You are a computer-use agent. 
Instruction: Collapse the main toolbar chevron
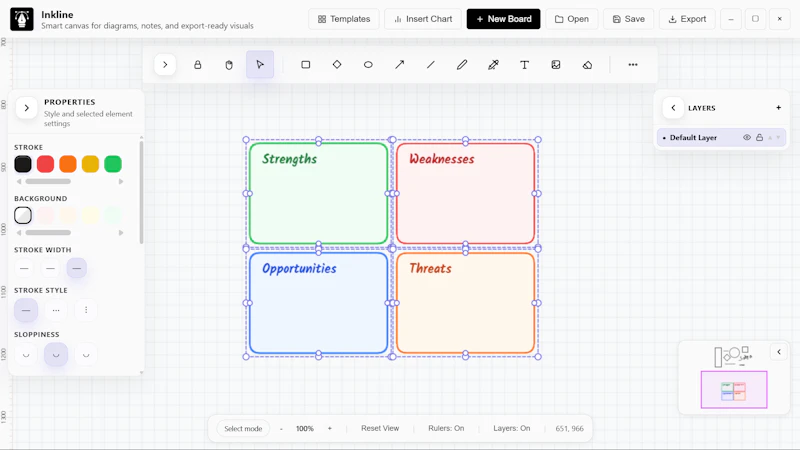pos(165,65)
